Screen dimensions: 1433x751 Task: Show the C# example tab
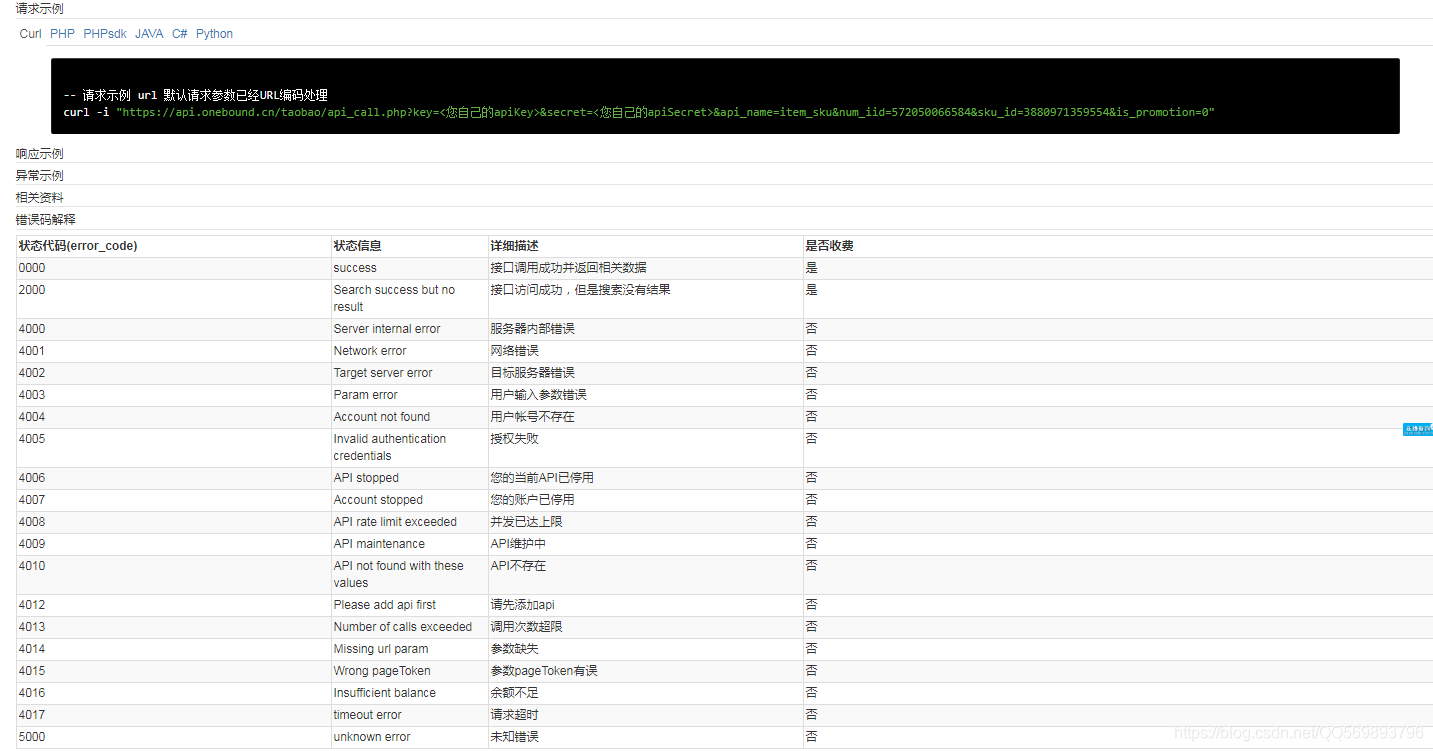180,34
